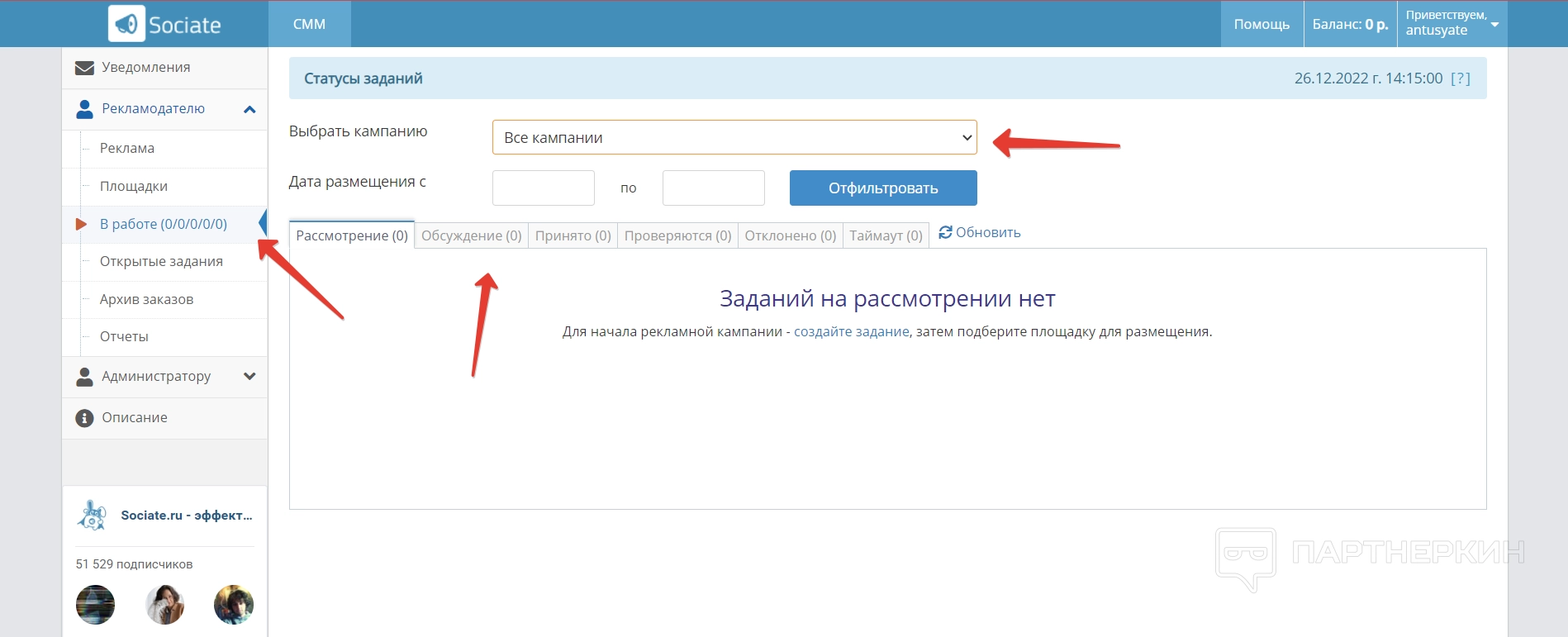Click the third subscriber avatar
The width and height of the screenshot is (1568, 637).
pos(234,605)
